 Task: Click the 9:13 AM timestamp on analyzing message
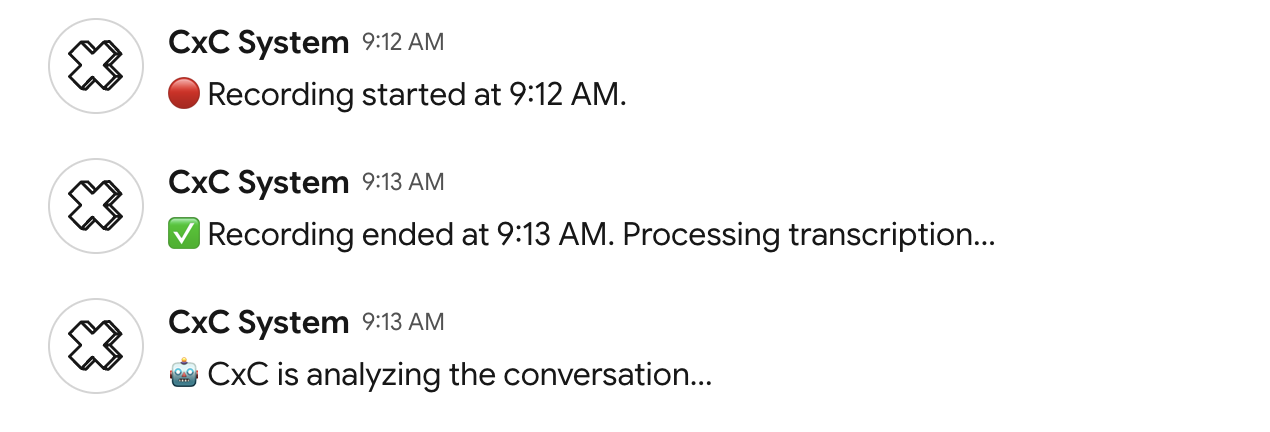tap(403, 322)
